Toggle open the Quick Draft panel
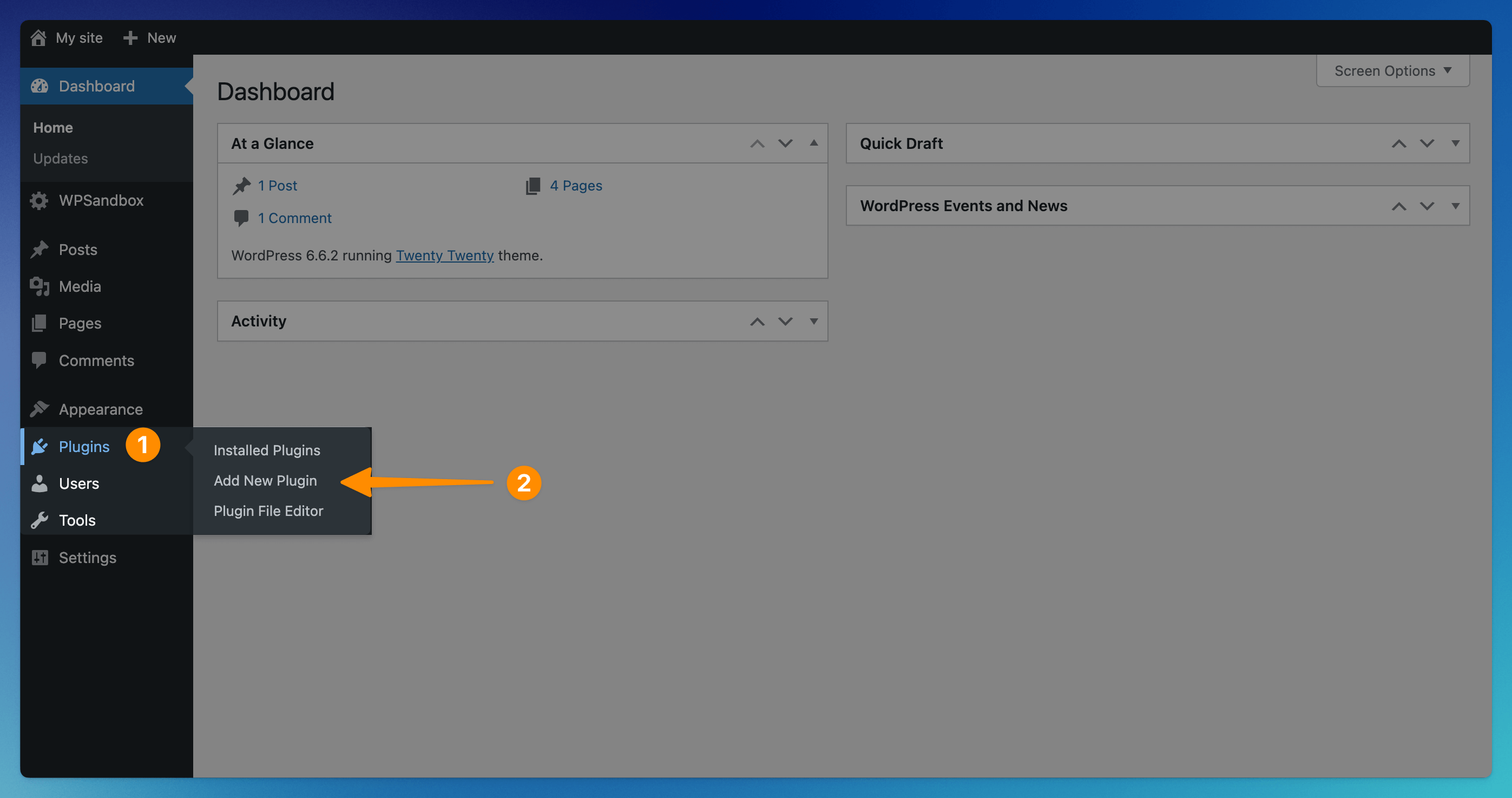Image resolution: width=1512 pixels, height=798 pixels. pos(1455,143)
